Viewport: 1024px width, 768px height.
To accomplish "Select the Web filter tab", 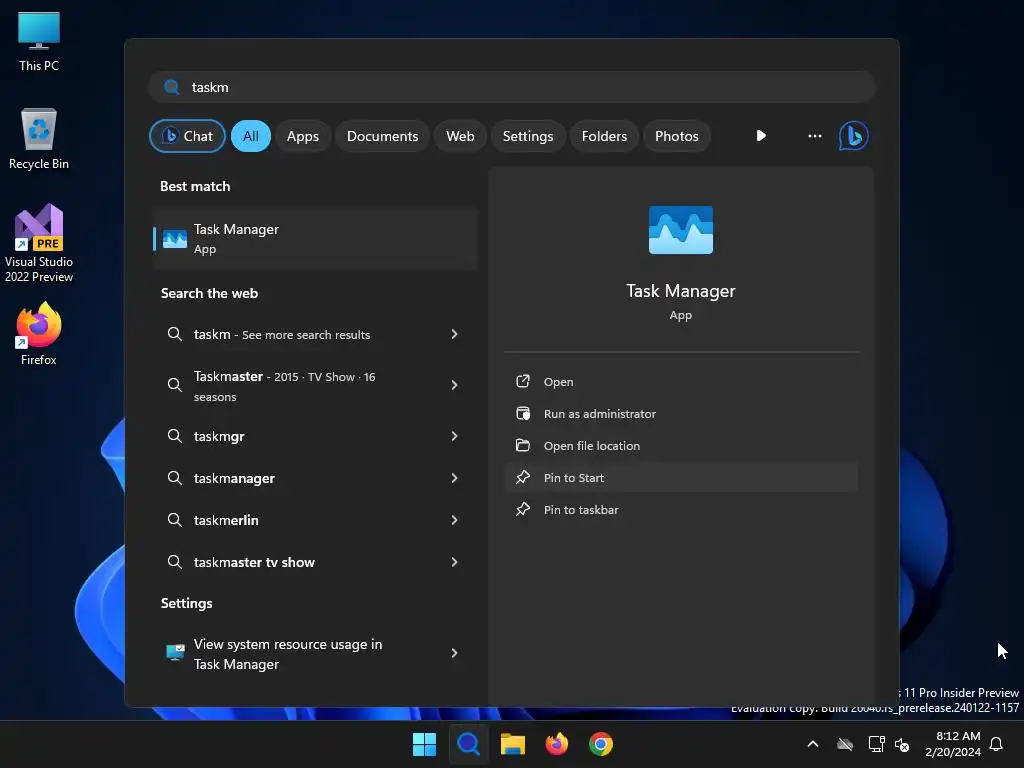I will pos(460,136).
